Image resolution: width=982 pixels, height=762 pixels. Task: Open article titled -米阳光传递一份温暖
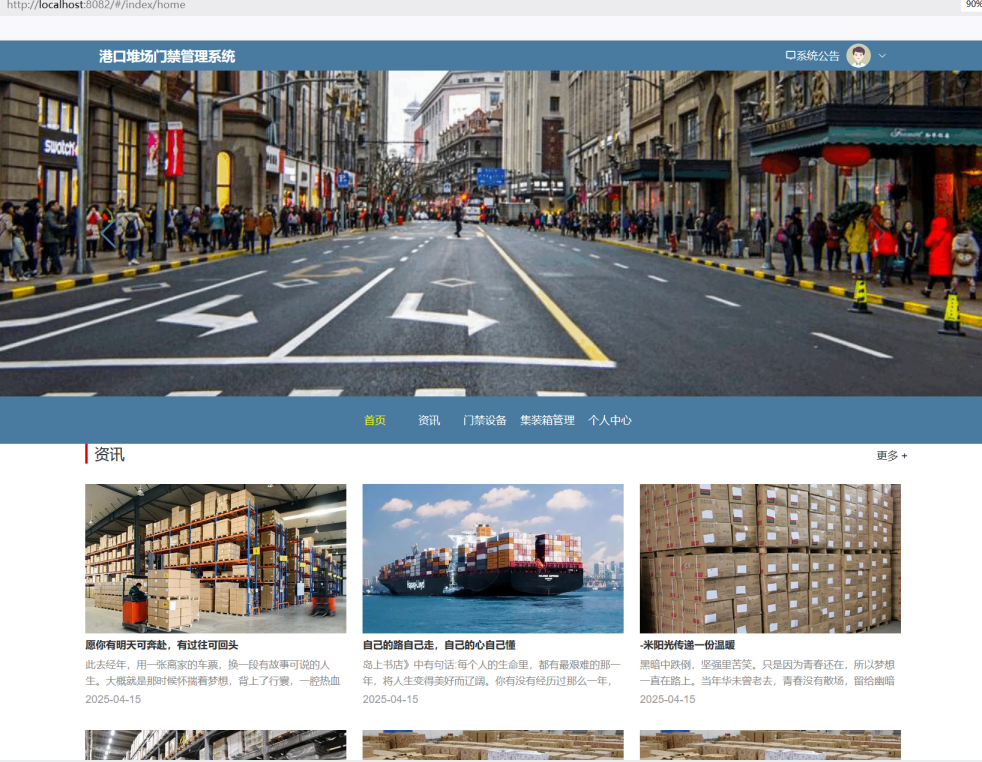point(687,645)
